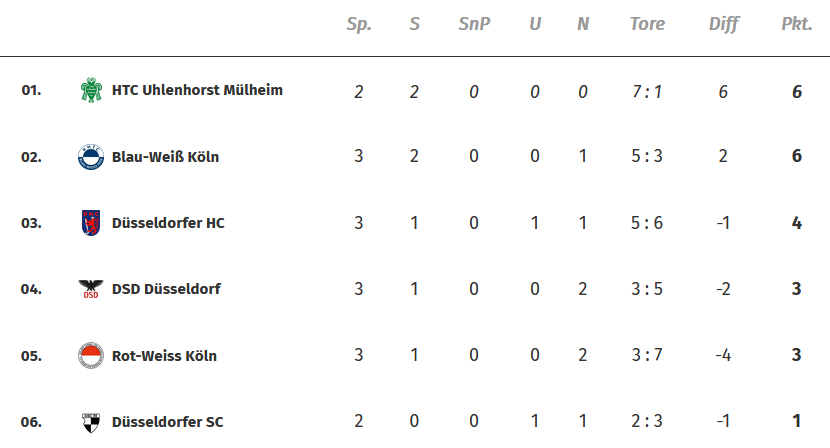Click the 7:1 goals value for Mülheim
830x448 pixels.
(647, 92)
